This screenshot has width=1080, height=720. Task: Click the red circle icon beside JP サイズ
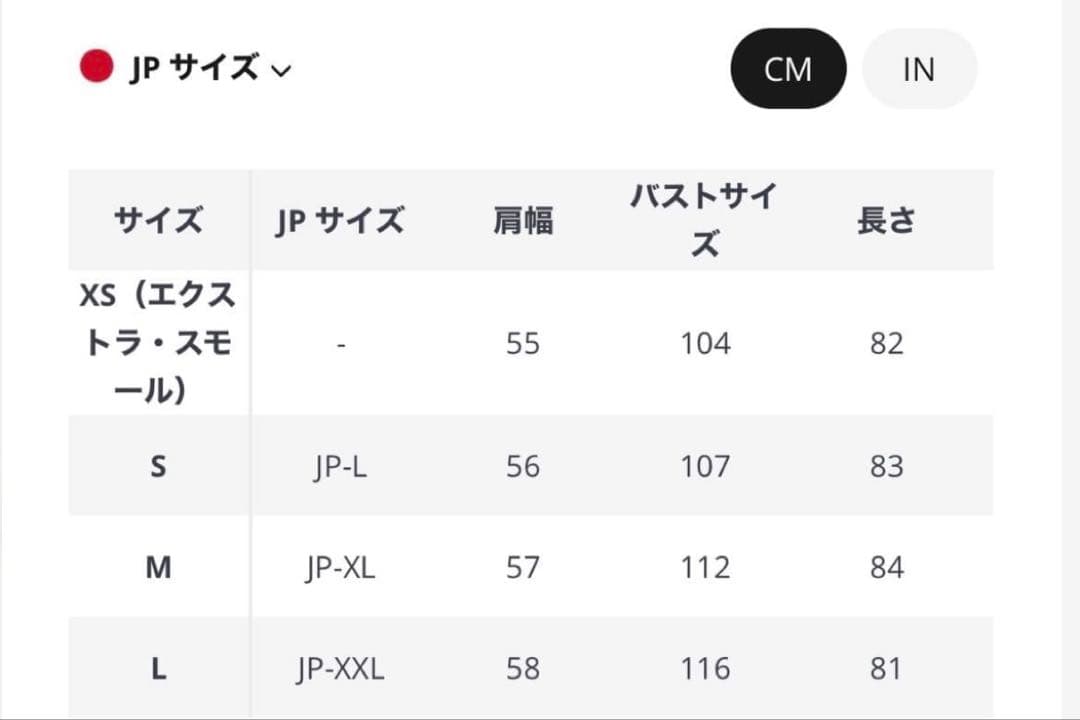[95, 68]
